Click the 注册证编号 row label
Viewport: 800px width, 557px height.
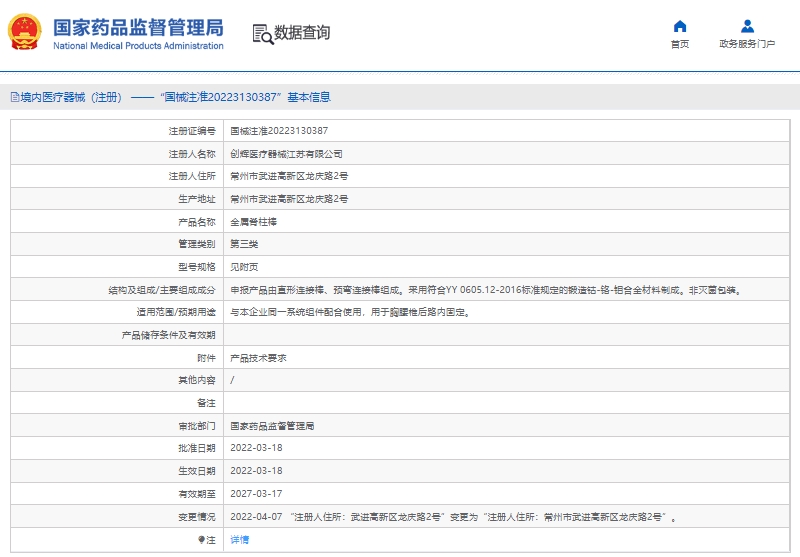tap(192, 131)
